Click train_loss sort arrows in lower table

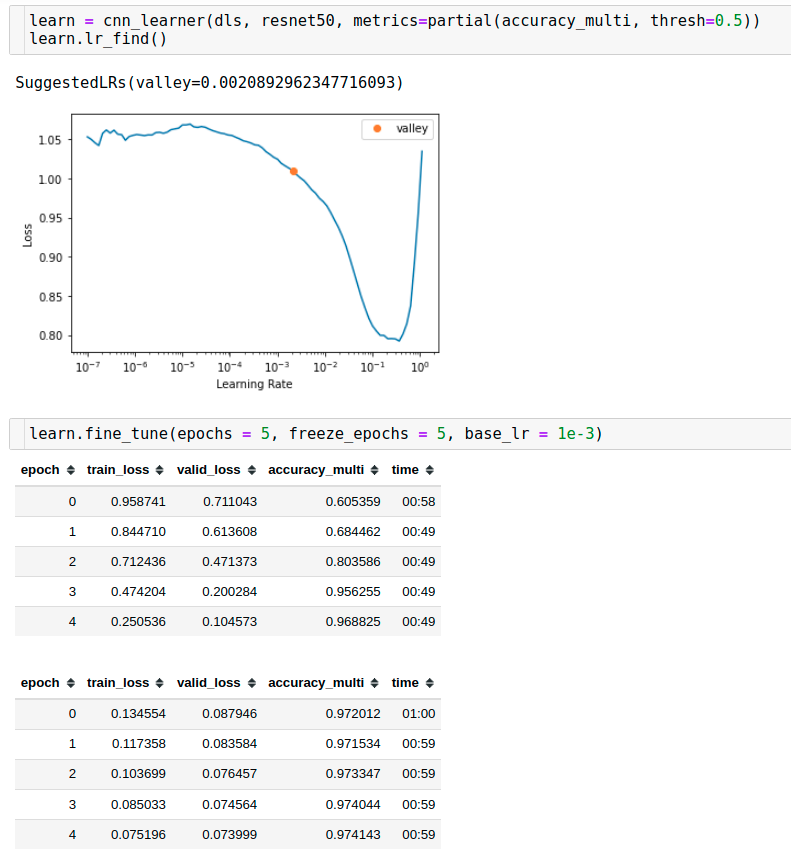pyautogui.click(x=158, y=683)
